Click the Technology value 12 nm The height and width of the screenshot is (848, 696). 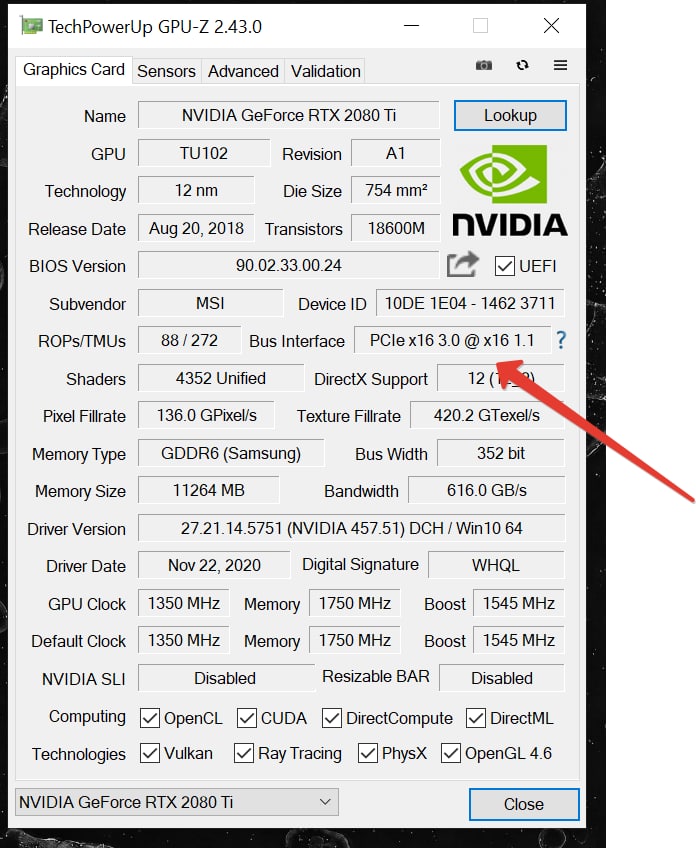click(x=196, y=190)
